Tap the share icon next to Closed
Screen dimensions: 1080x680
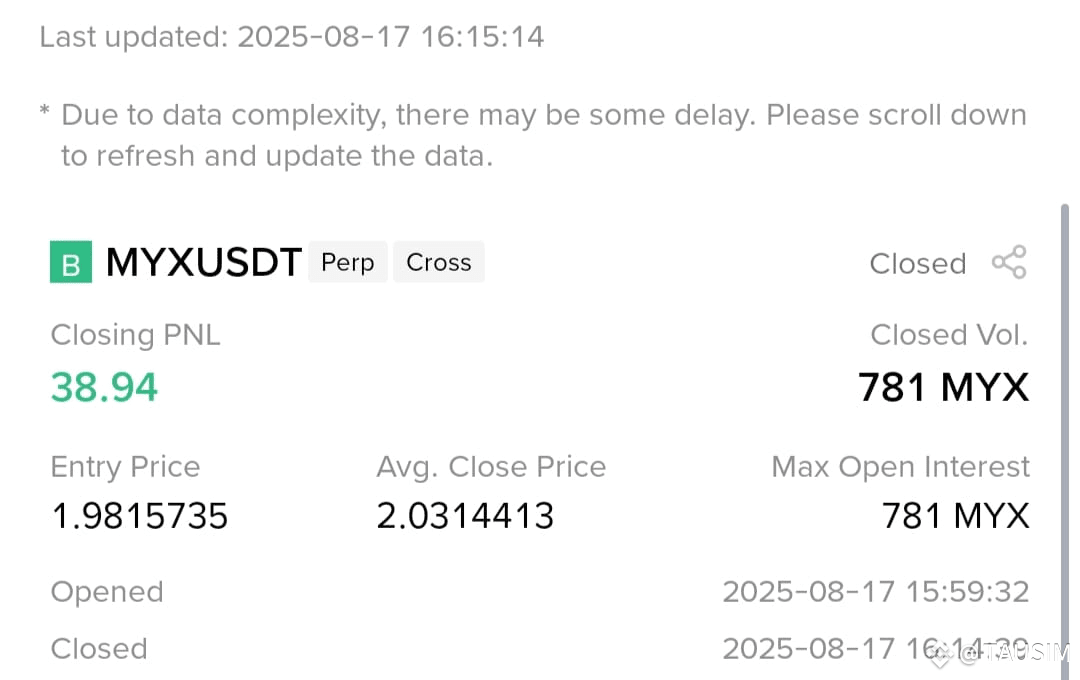click(1009, 262)
